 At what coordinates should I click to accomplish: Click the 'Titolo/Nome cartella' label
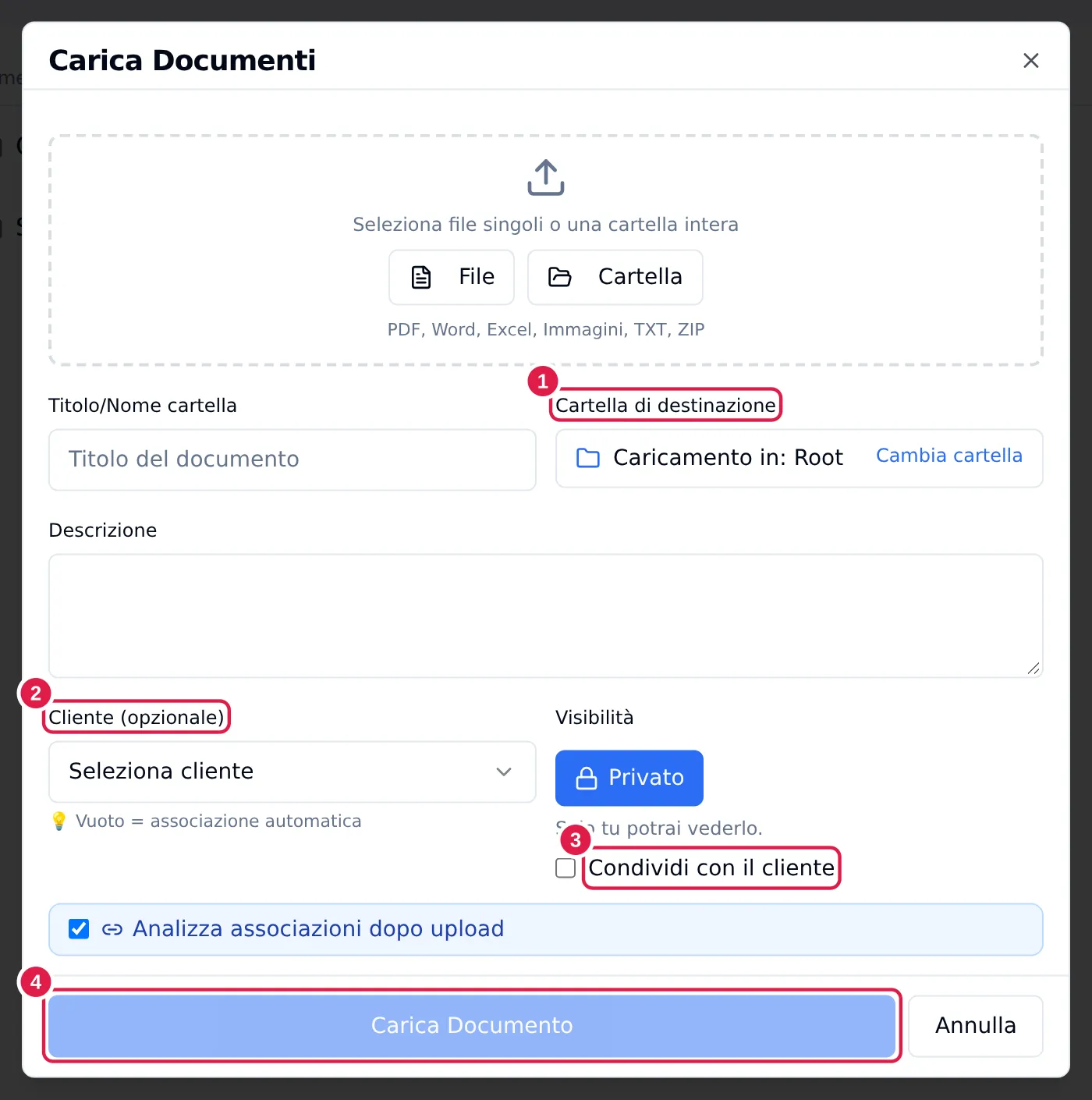pyautogui.click(x=143, y=406)
